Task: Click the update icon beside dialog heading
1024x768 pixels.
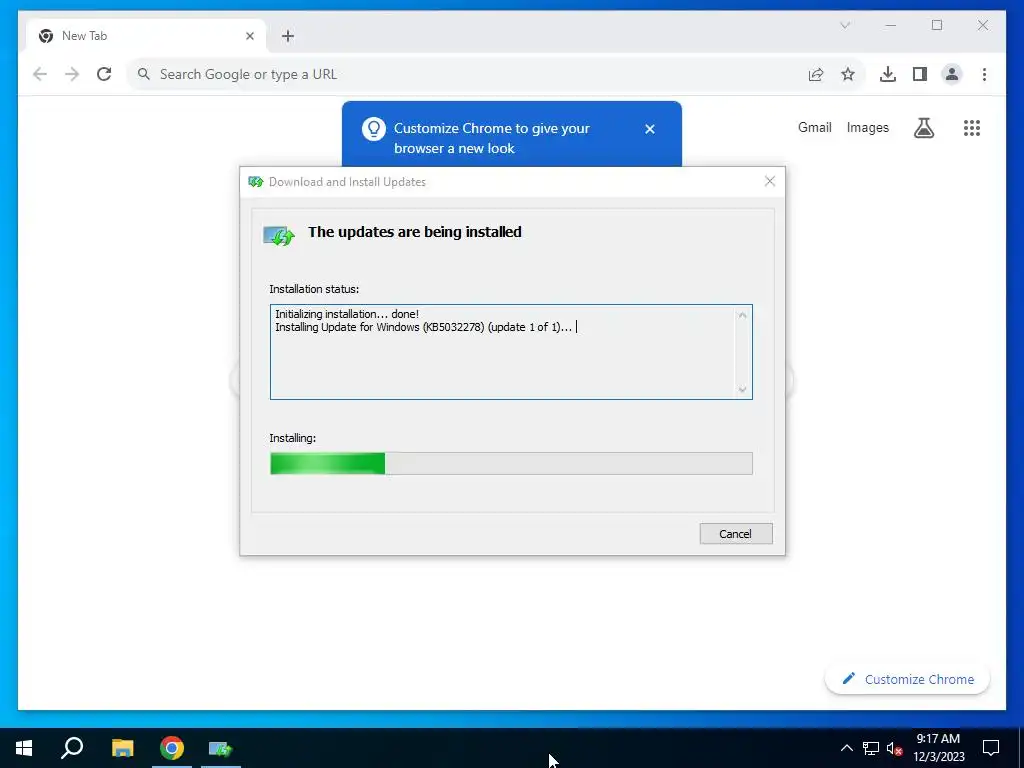Action: [x=279, y=235]
